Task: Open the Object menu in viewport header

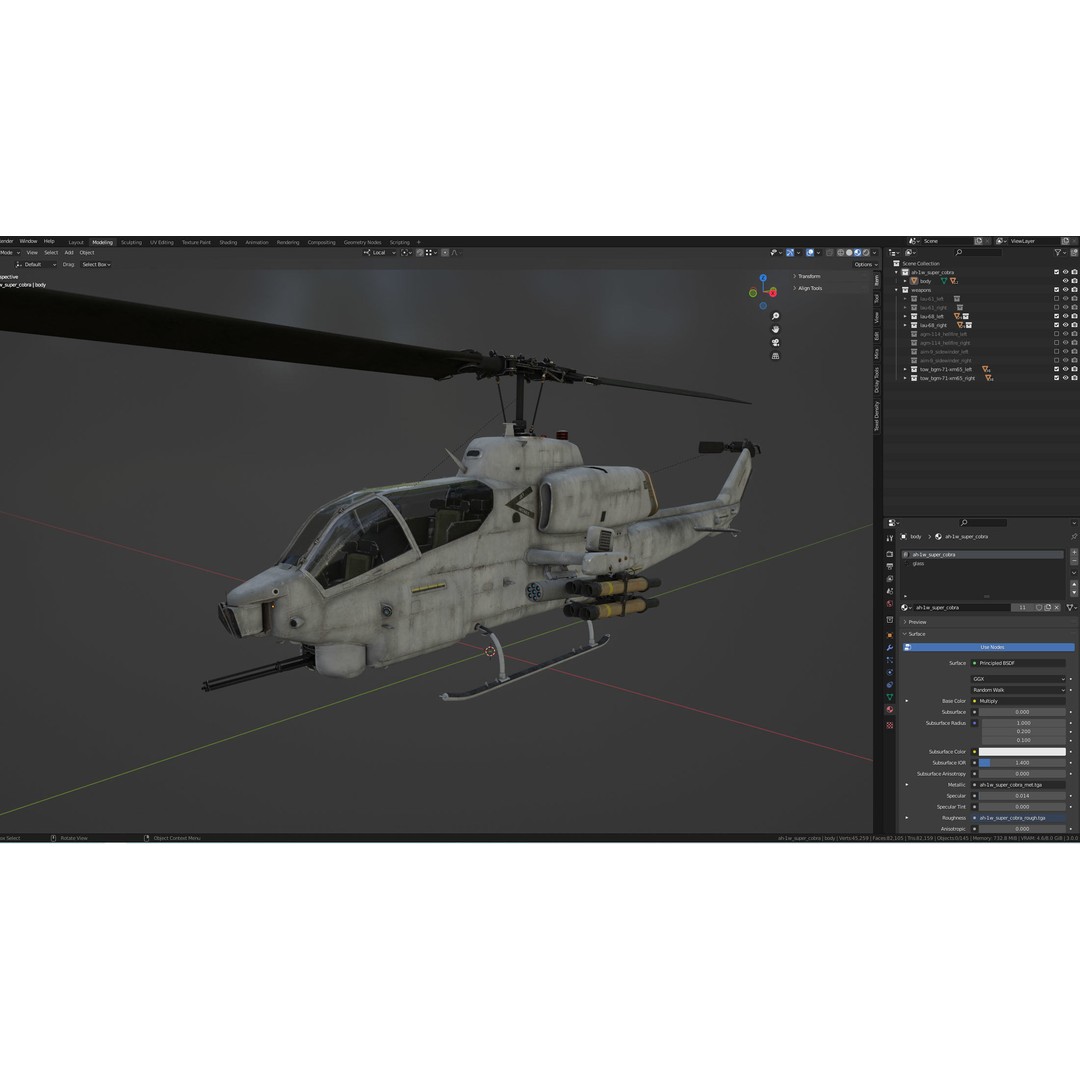Action: click(87, 253)
